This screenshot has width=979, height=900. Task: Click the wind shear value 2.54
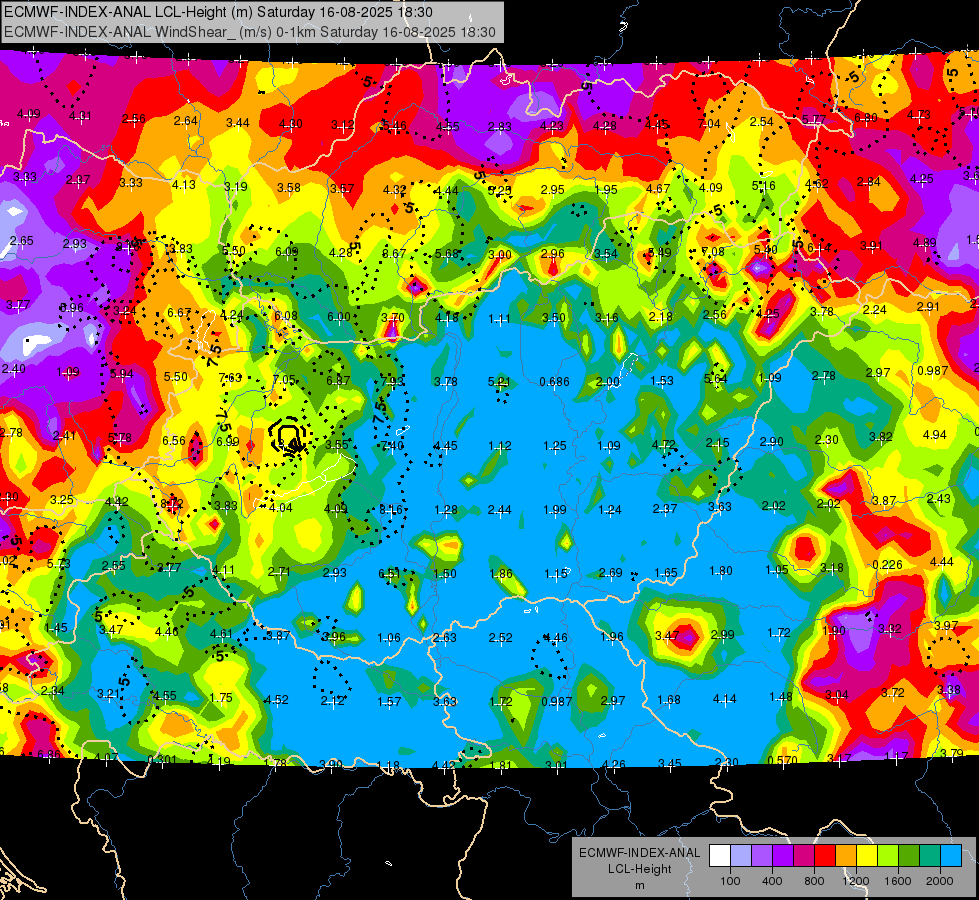[x=762, y=122]
